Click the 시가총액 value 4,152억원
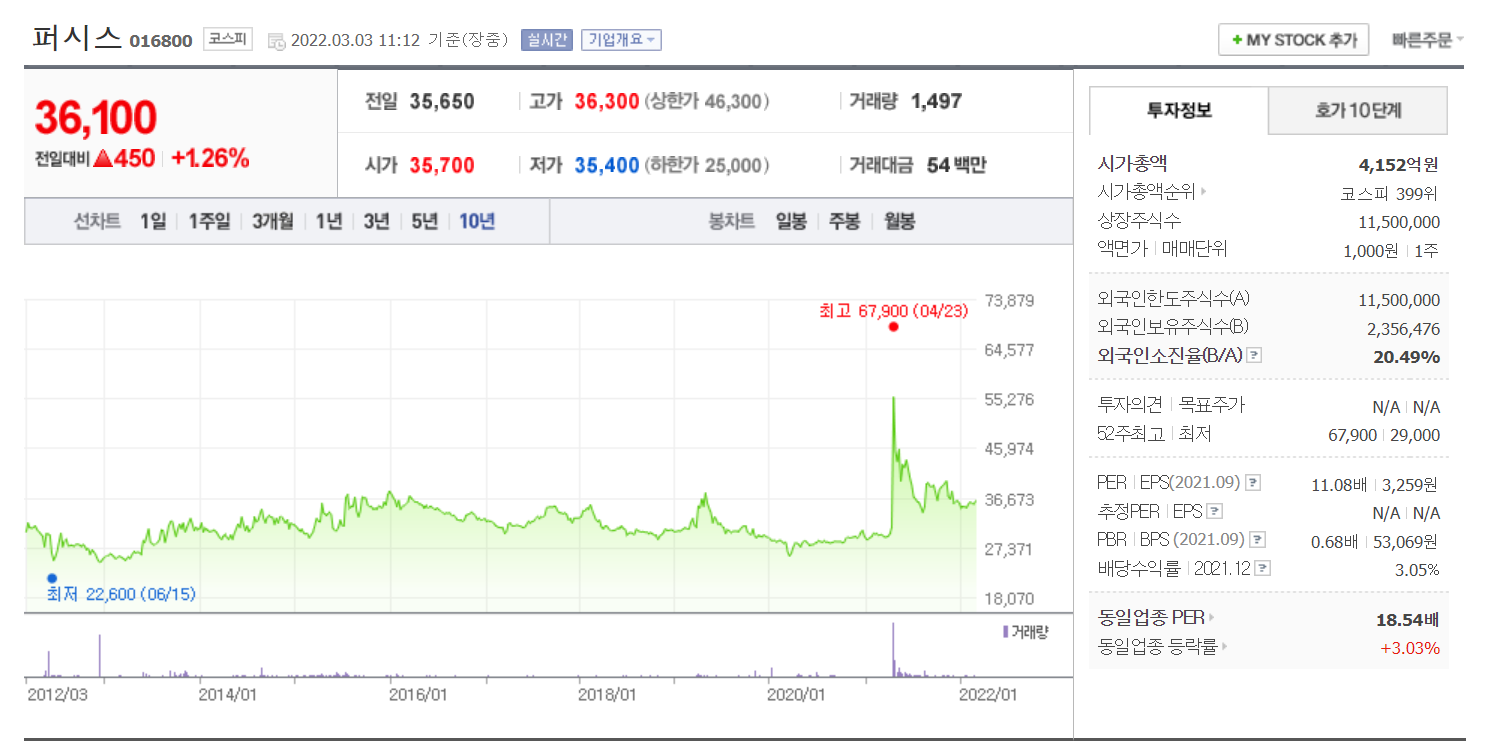Viewport: 1498px width, 741px height. [x=1397, y=165]
